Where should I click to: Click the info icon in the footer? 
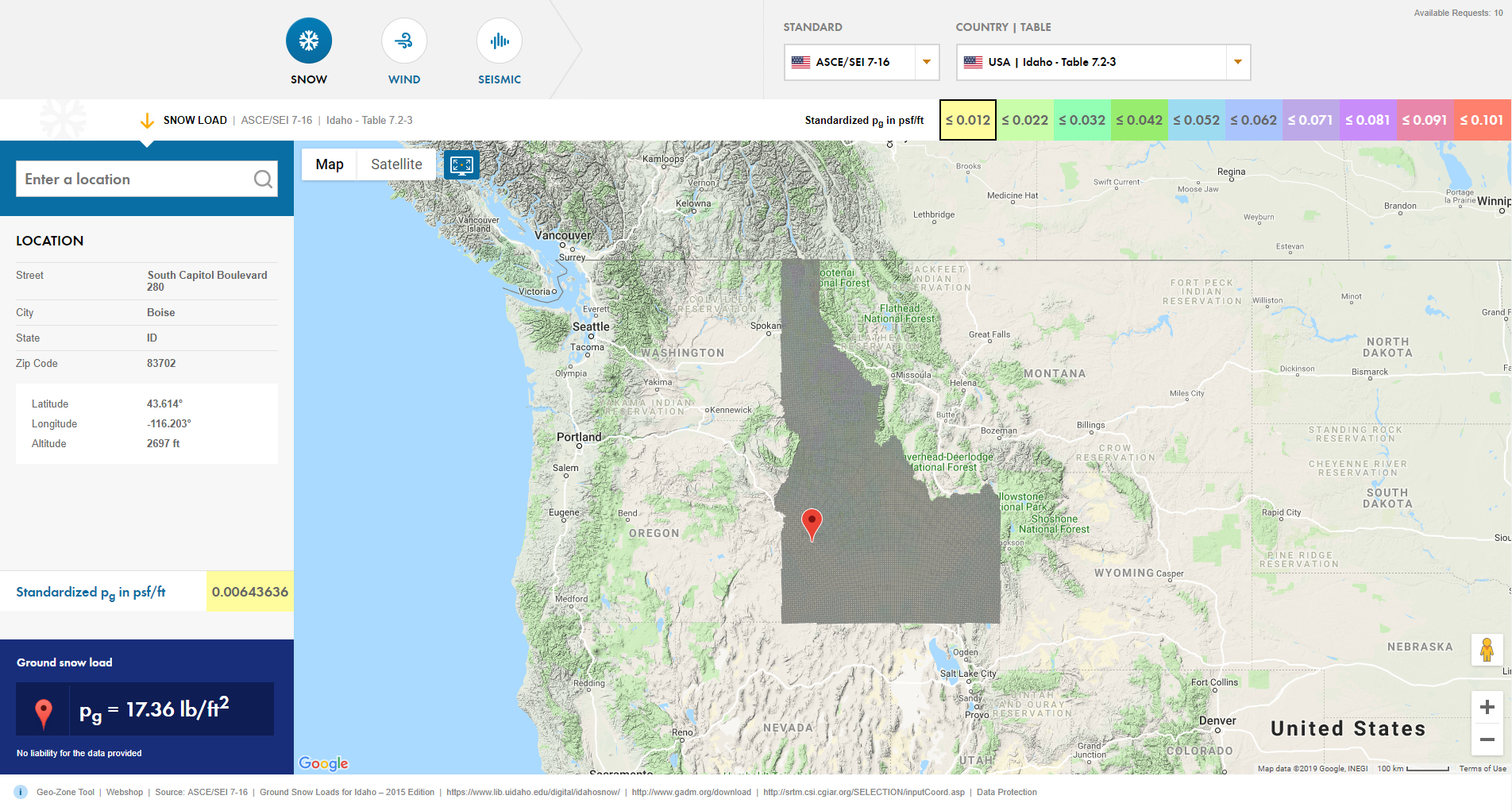pyautogui.click(x=21, y=792)
